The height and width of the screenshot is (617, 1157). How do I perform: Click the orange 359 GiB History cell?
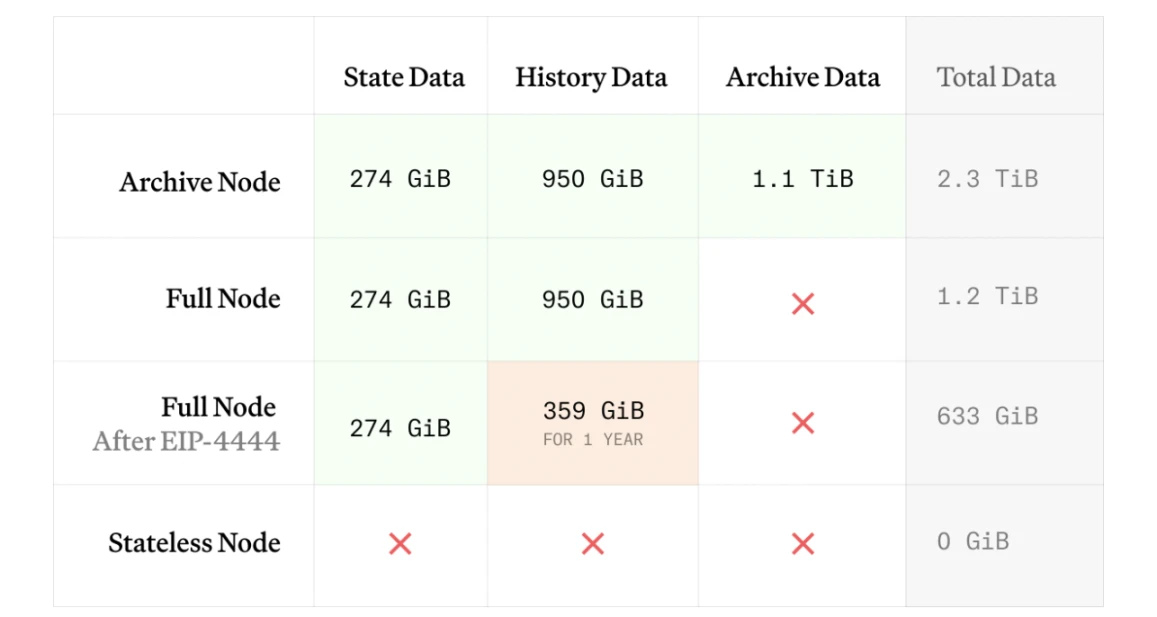click(x=593, y=411)
